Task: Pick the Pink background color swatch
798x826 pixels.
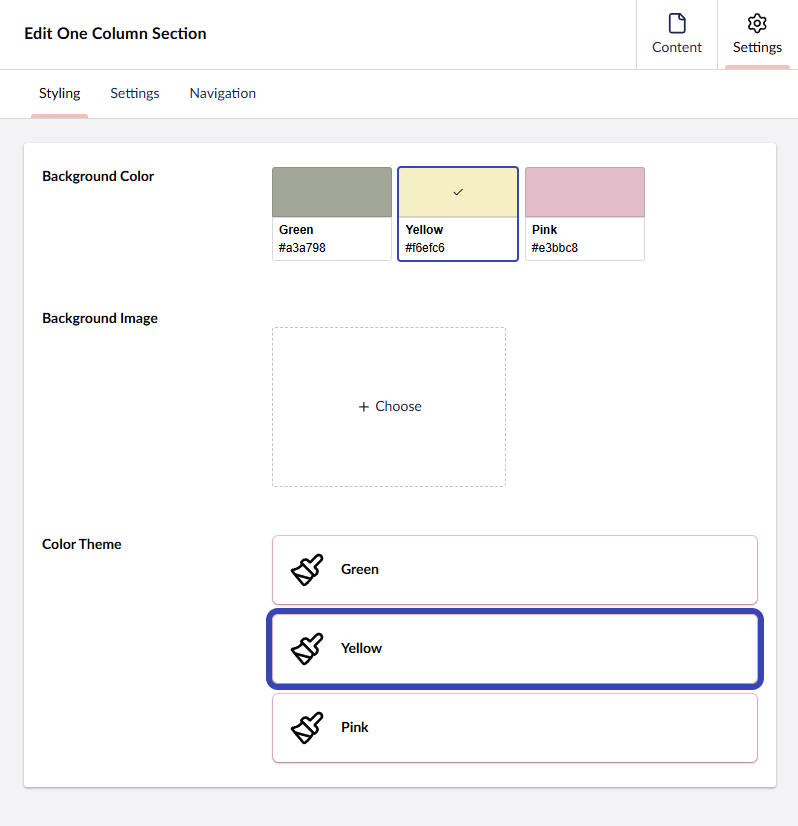Action: pyautogui.click(x=585, y=192)
